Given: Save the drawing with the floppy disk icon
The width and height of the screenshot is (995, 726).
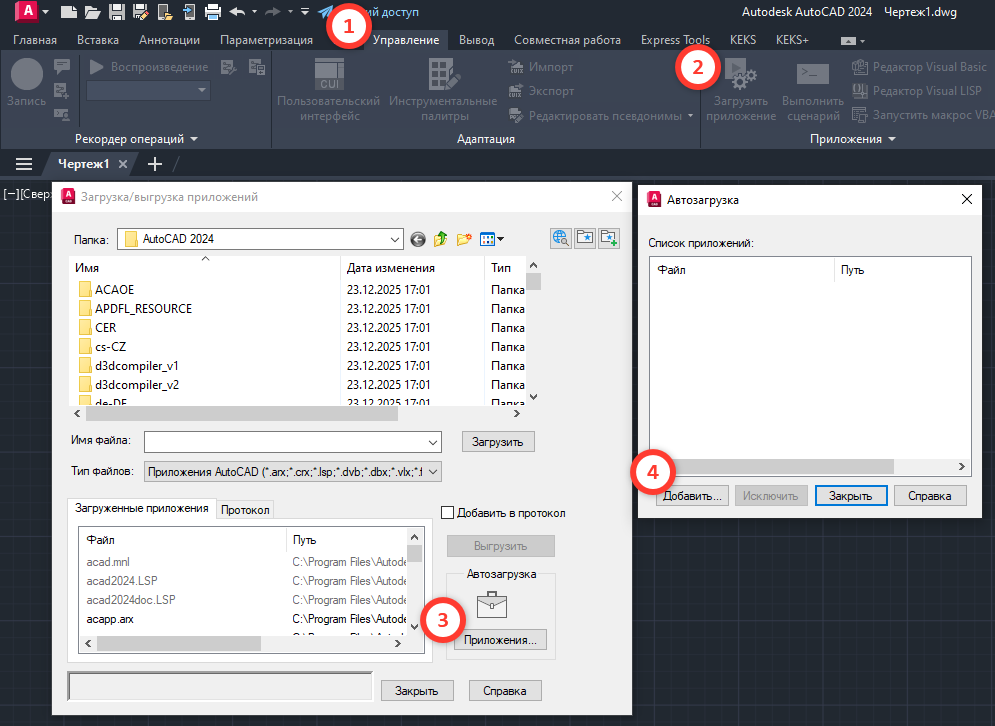Looking at the screenshot, I should pos(117,11).
